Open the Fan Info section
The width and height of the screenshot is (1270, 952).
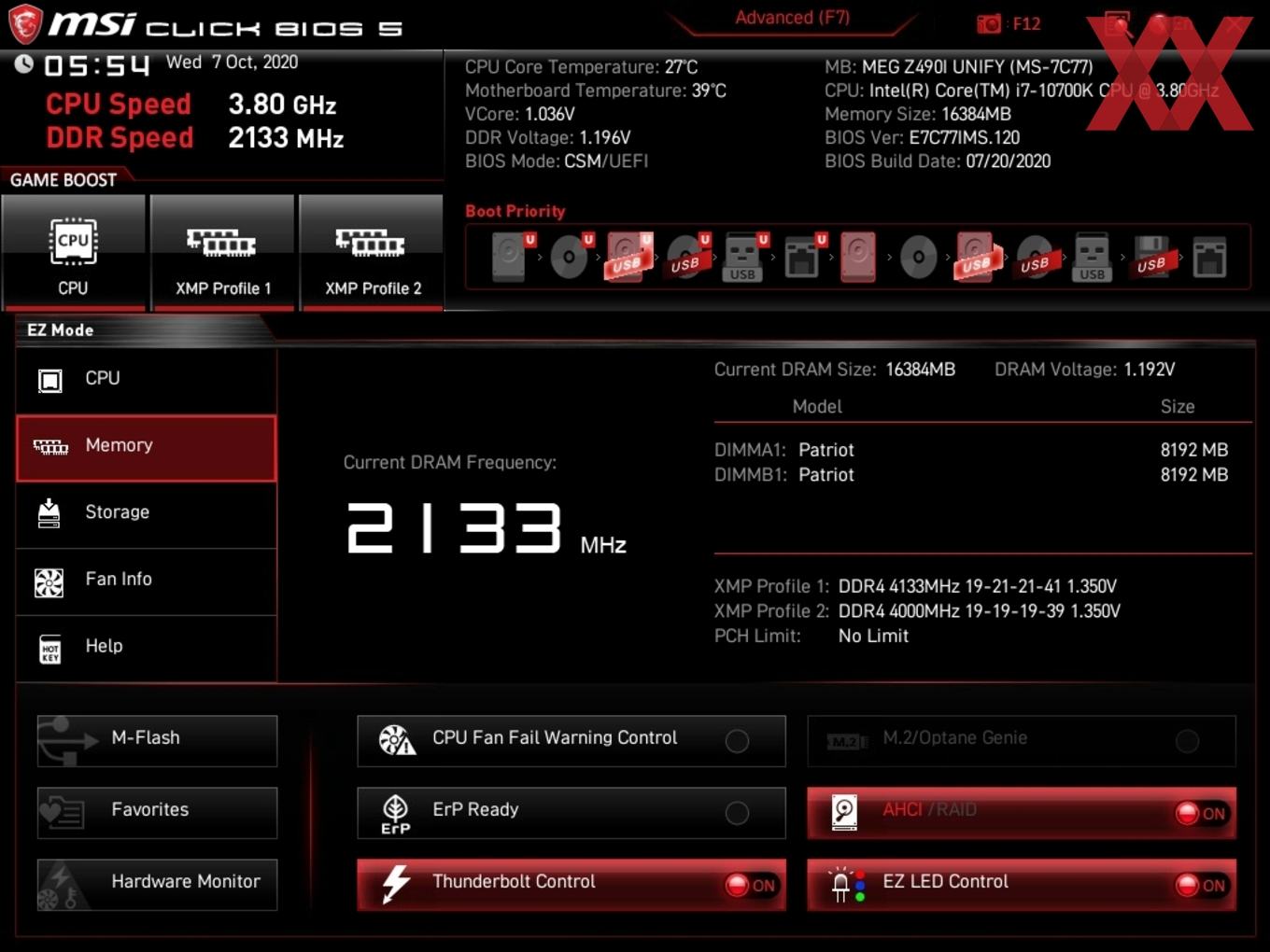(147, 581)
